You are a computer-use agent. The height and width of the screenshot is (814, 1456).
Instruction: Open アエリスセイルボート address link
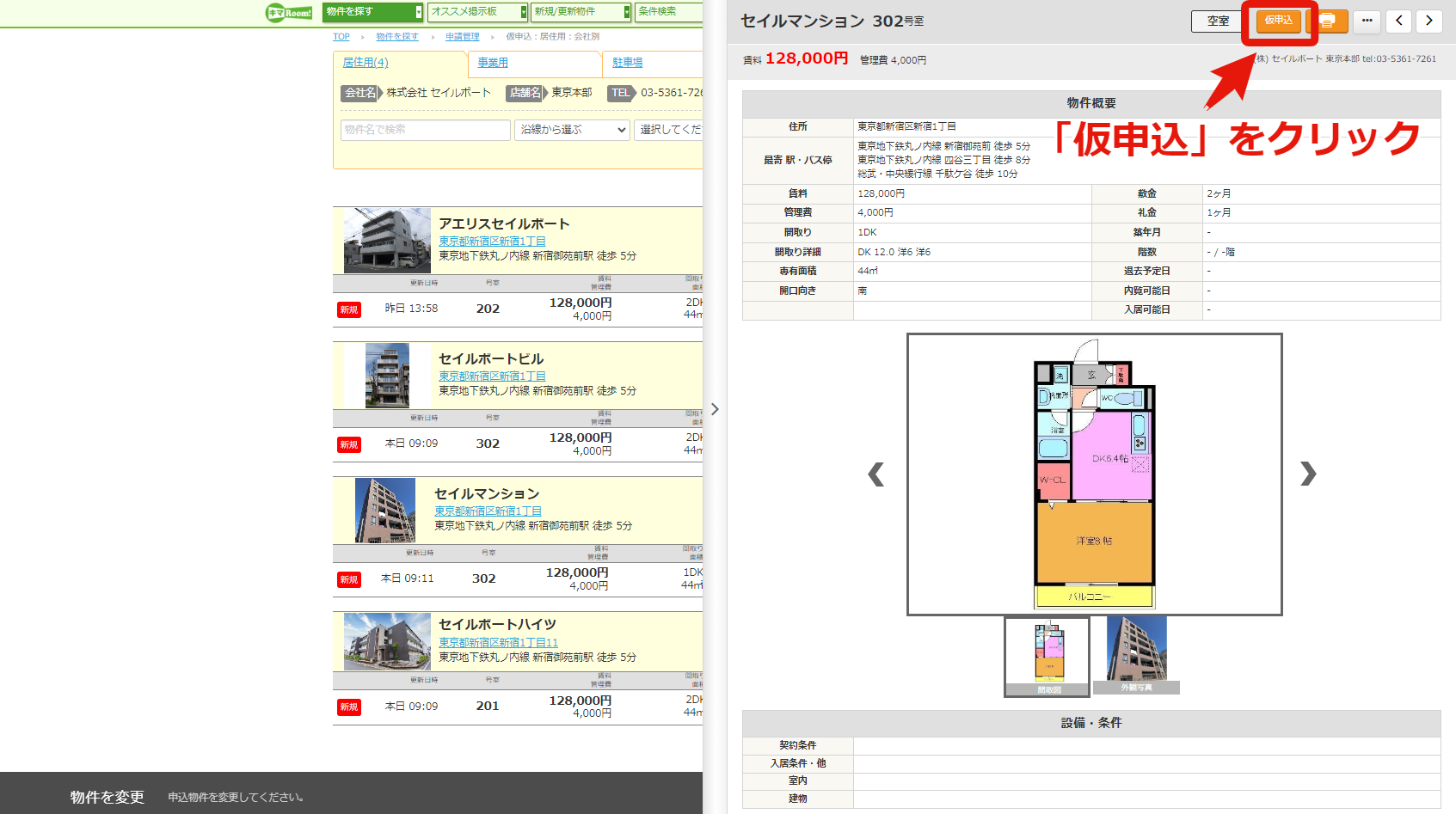pyautogui.click(x=492, y=242)
